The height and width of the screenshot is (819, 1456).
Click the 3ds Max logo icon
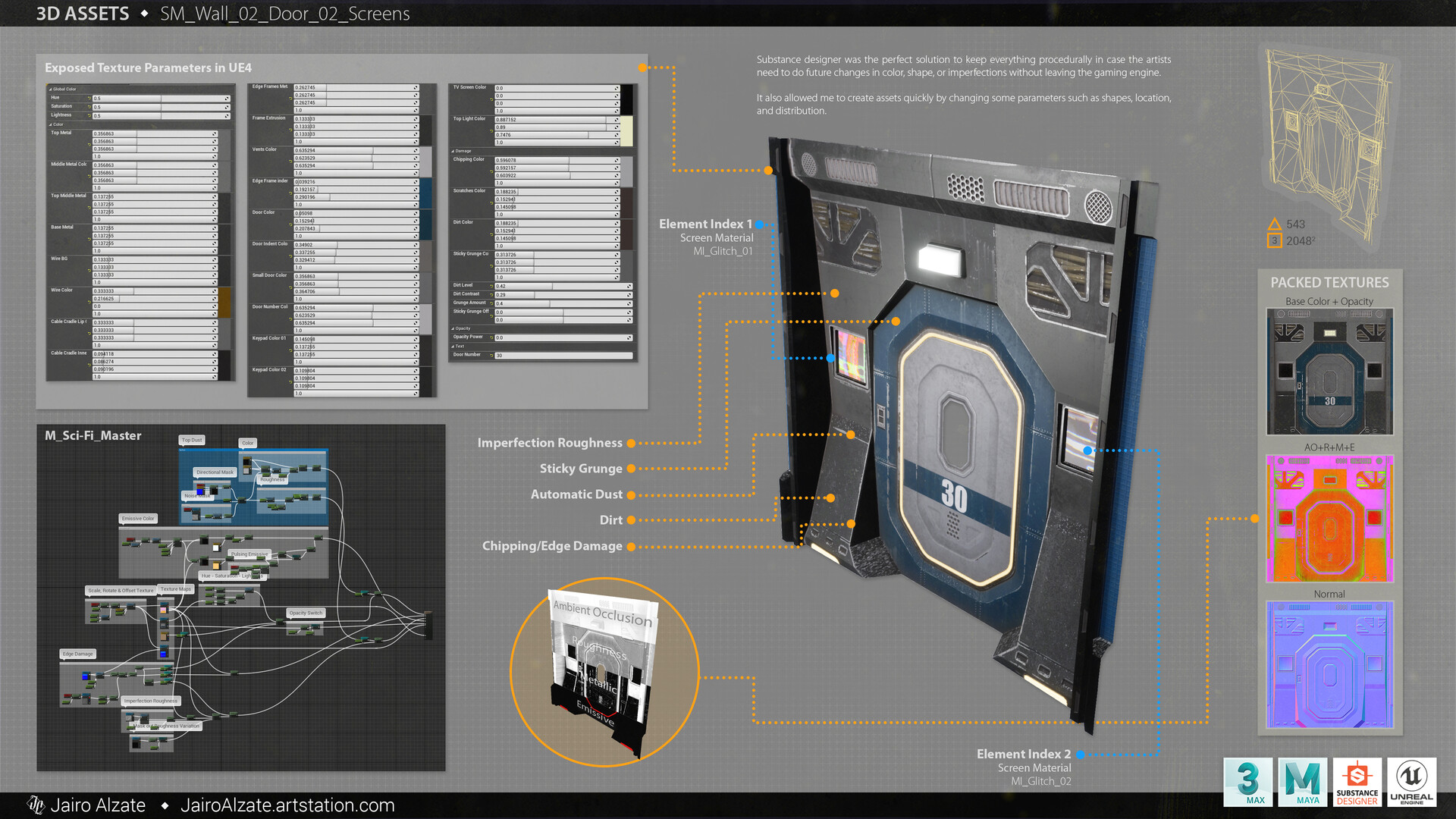pyautogui.click(x=1248, y=781)
